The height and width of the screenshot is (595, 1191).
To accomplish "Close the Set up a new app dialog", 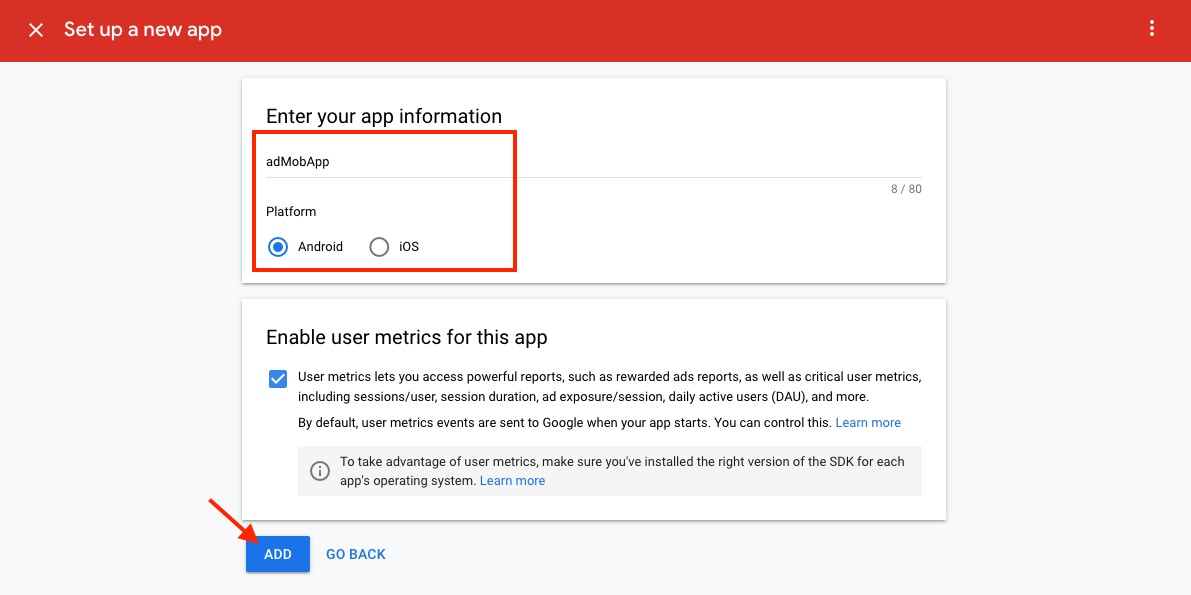I will coord(36,30).
